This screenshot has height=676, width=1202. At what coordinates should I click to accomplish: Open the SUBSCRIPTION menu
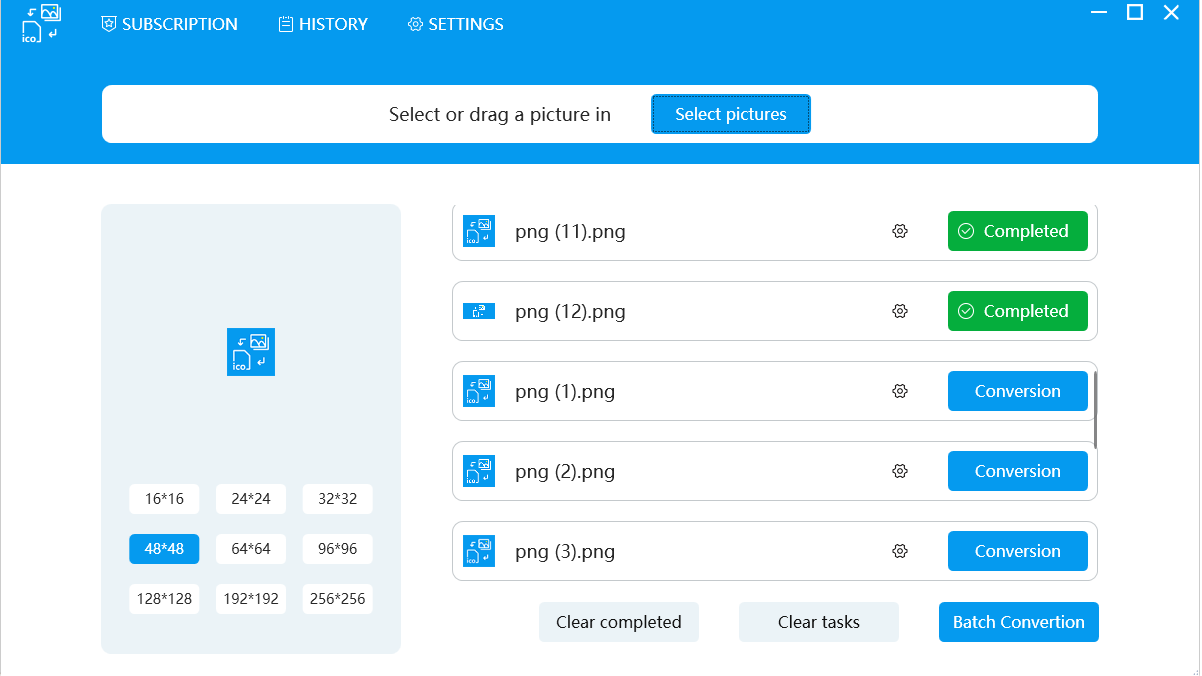tap(170, 24)
